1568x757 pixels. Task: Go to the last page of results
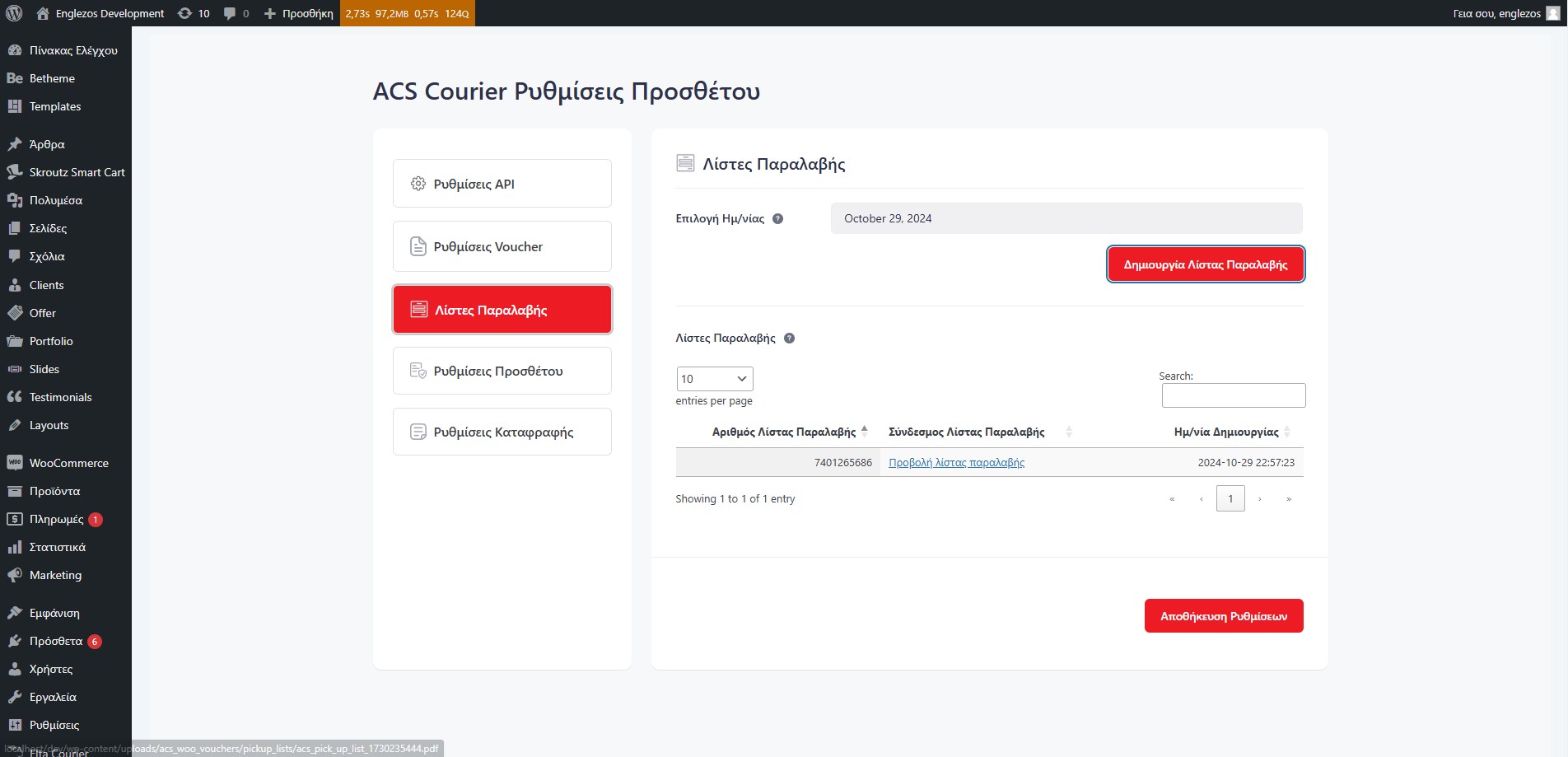[x=1289, y=498]
